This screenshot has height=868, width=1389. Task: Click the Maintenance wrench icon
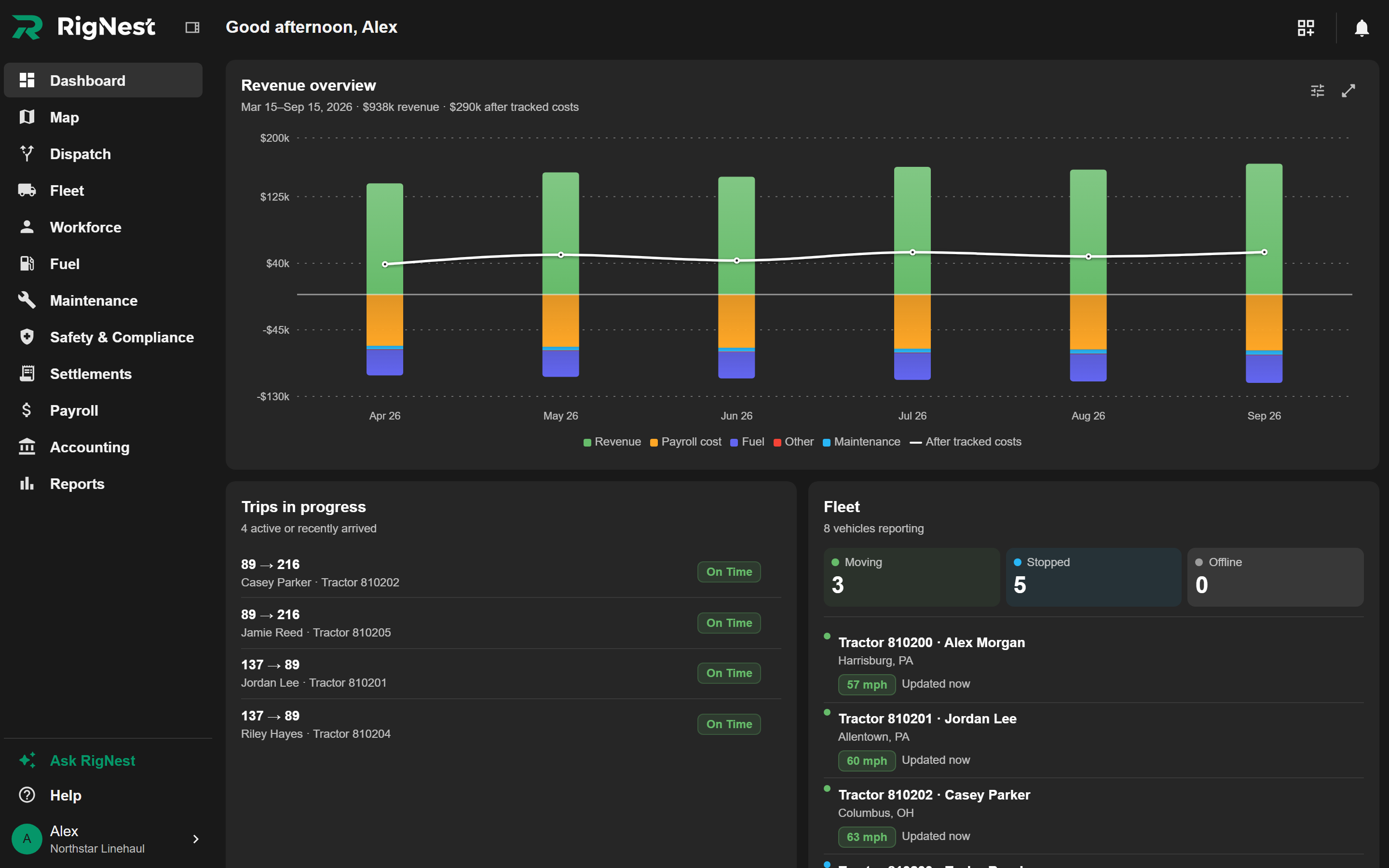coord(27,300)
